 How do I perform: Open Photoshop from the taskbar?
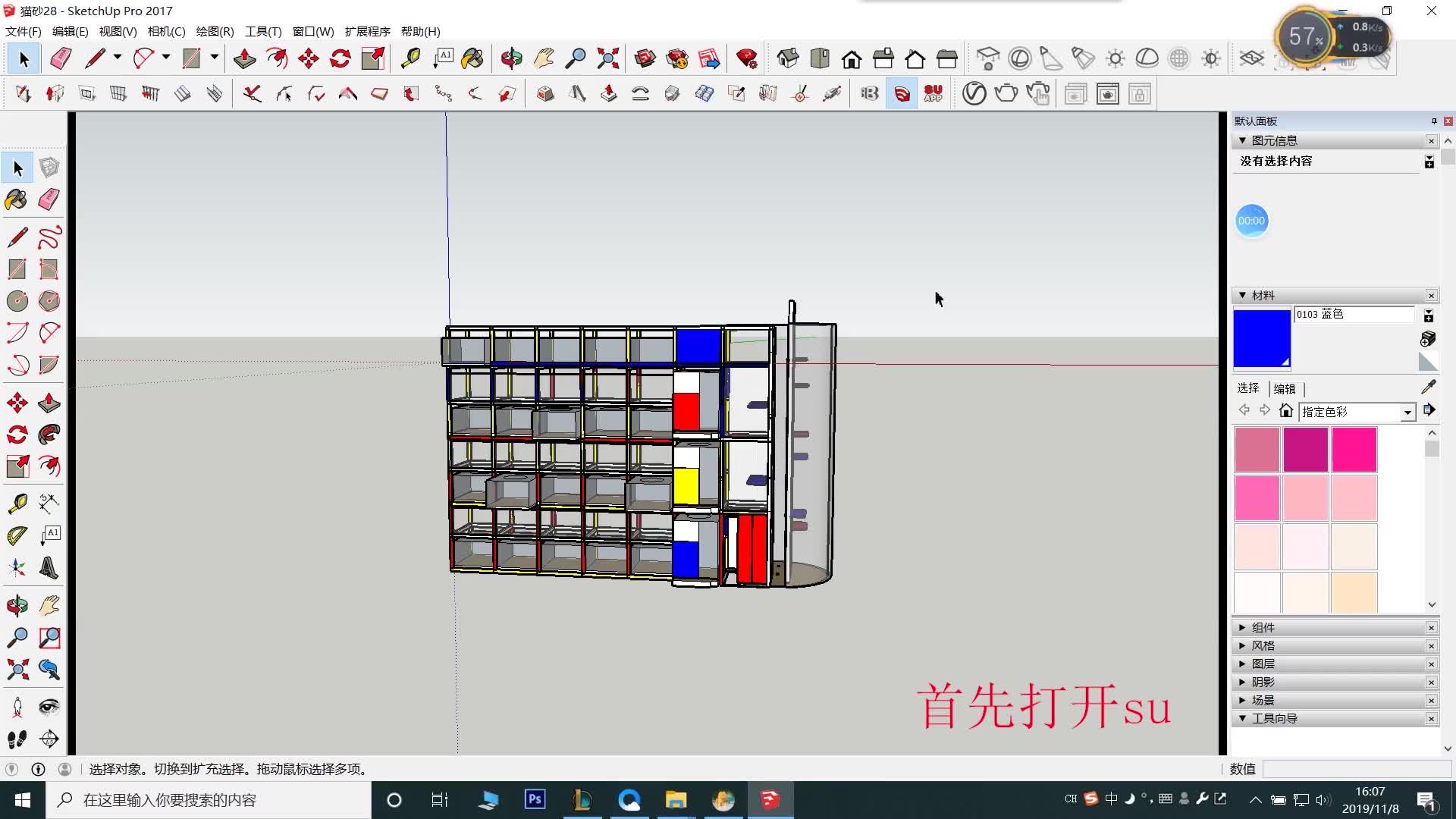point(535,799)
